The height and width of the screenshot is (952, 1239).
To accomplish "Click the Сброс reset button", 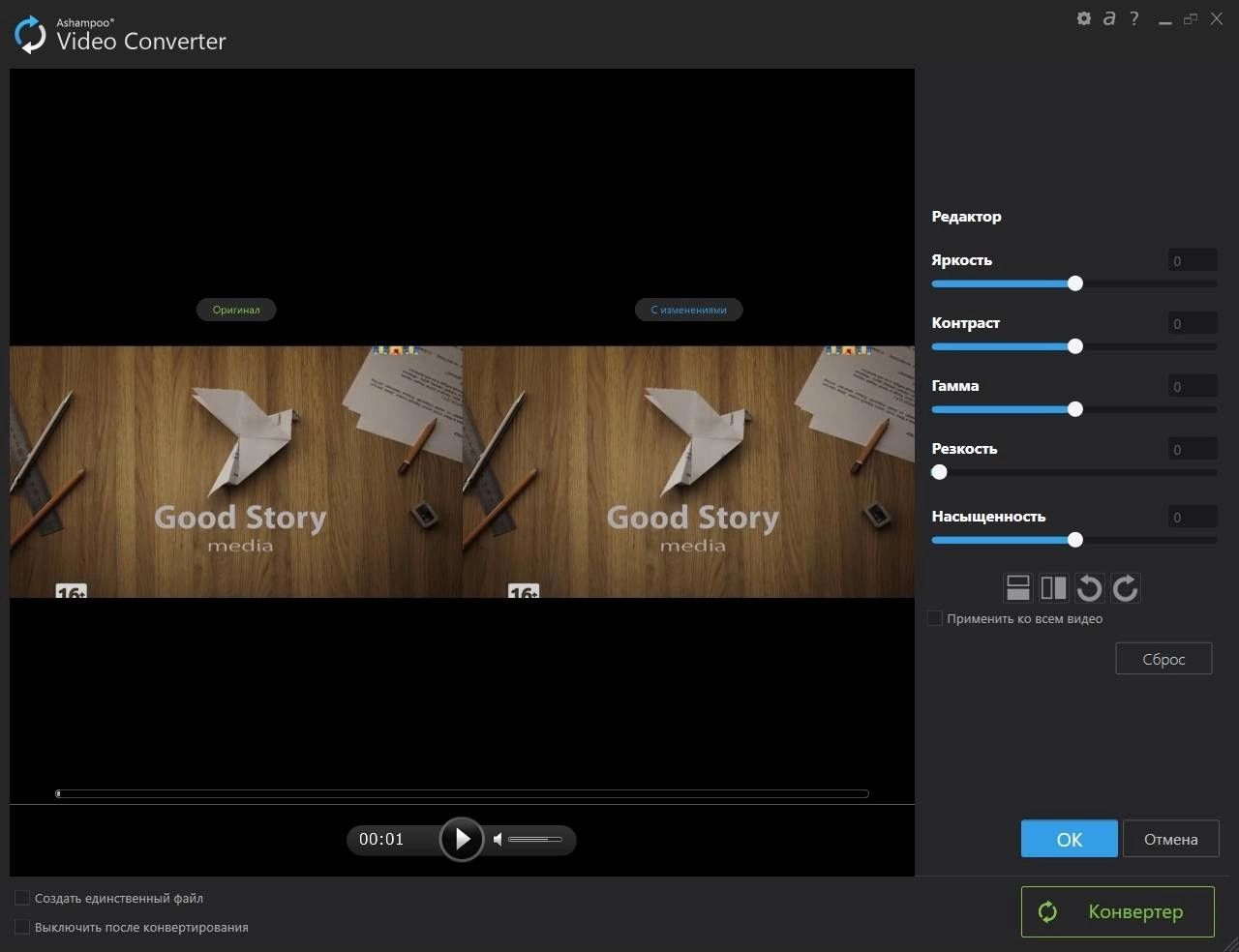I will pos(1163,659).
